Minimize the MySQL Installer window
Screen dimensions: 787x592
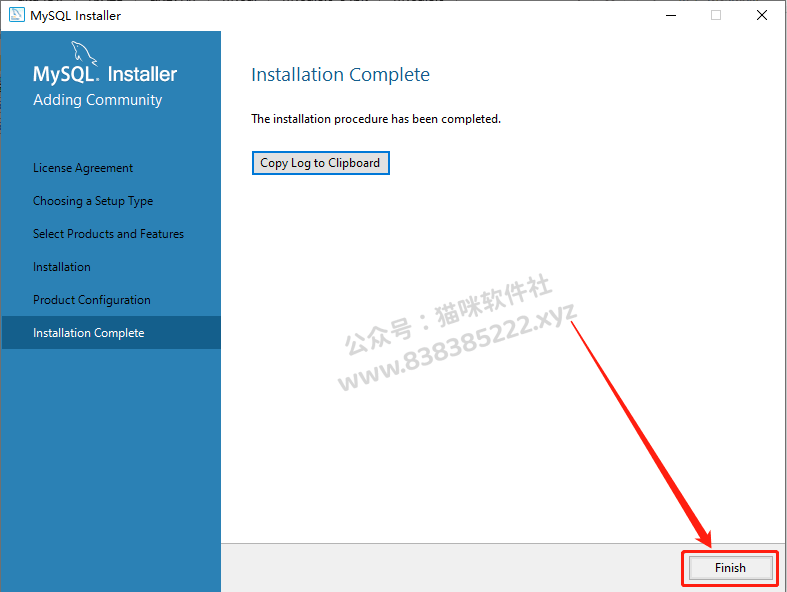(x=671, y=16)
